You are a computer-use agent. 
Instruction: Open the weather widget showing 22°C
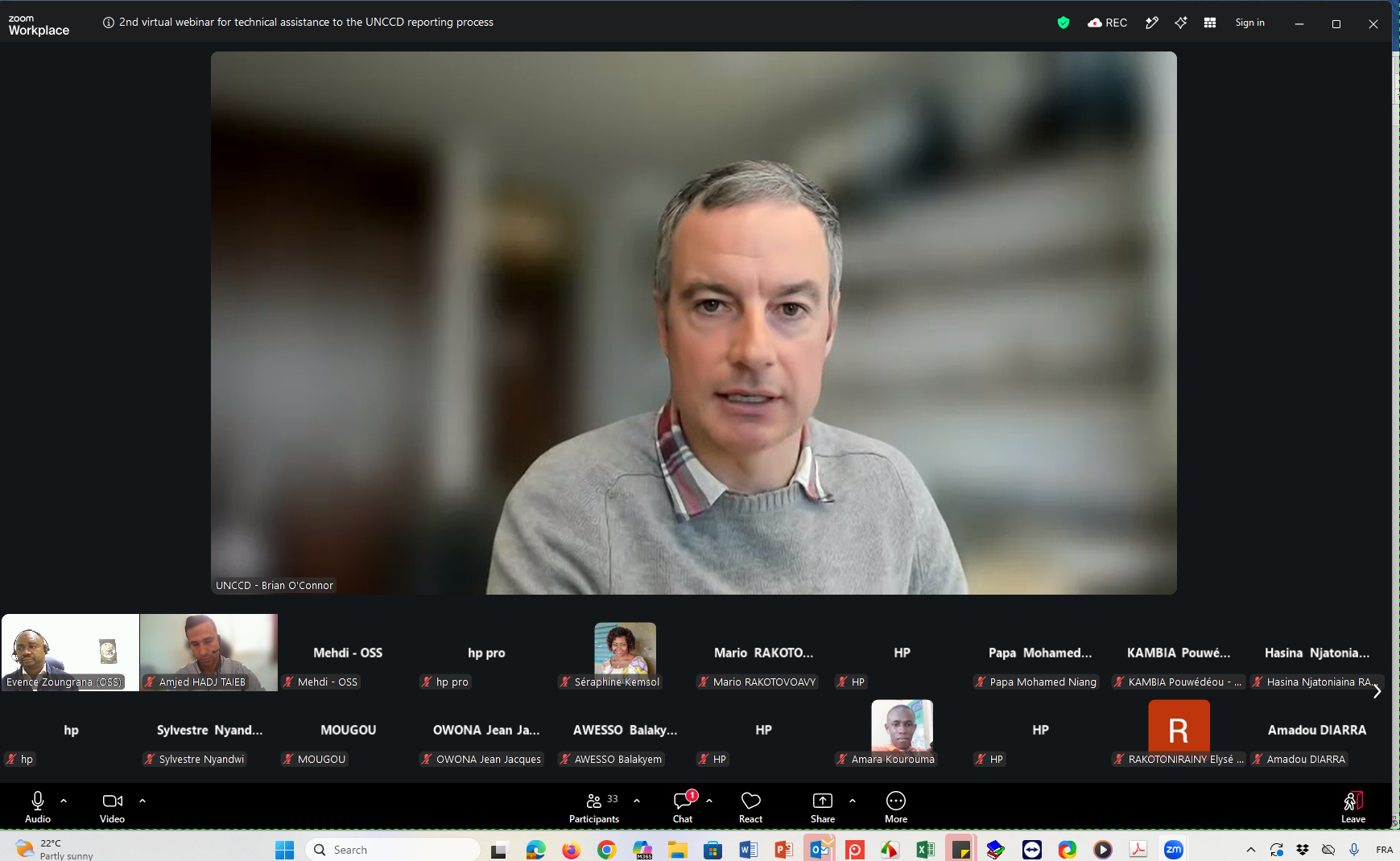(x=55, y=850)
